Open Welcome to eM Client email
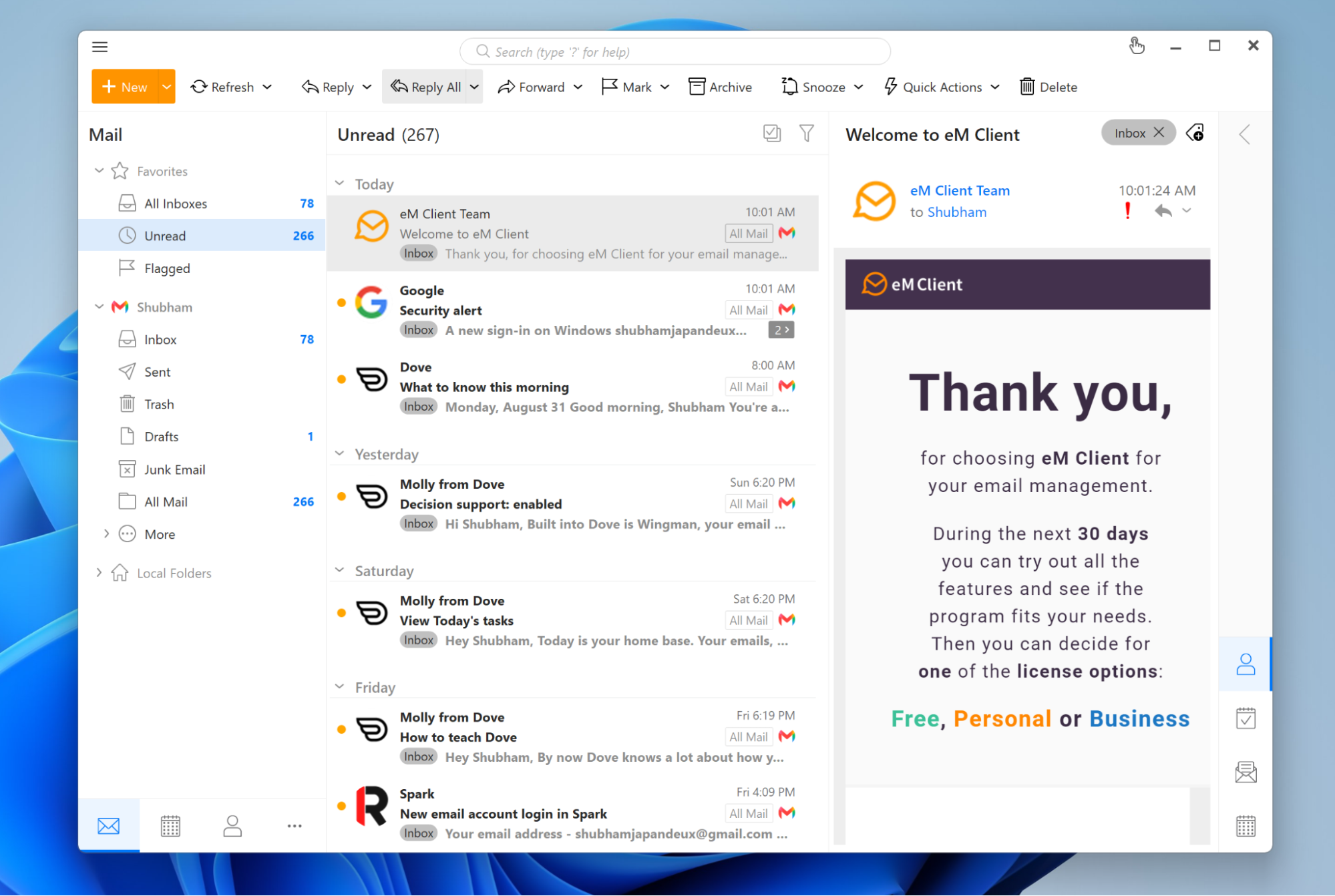This screenshot has height=896, width=1335. click(x=573, y=234)
